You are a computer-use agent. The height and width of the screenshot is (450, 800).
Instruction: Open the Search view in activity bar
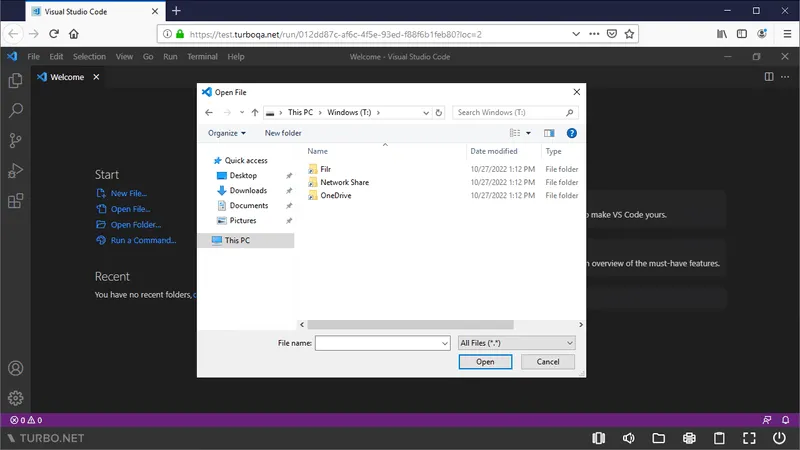15,110
